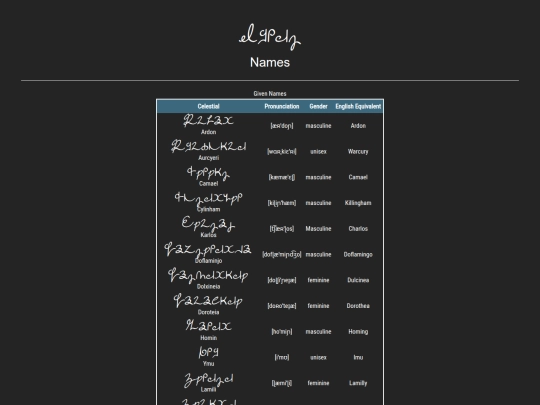Click the feminine gender cell in Dolcineia row
This screenshot has height=405, width=540.
coord(318,280)
